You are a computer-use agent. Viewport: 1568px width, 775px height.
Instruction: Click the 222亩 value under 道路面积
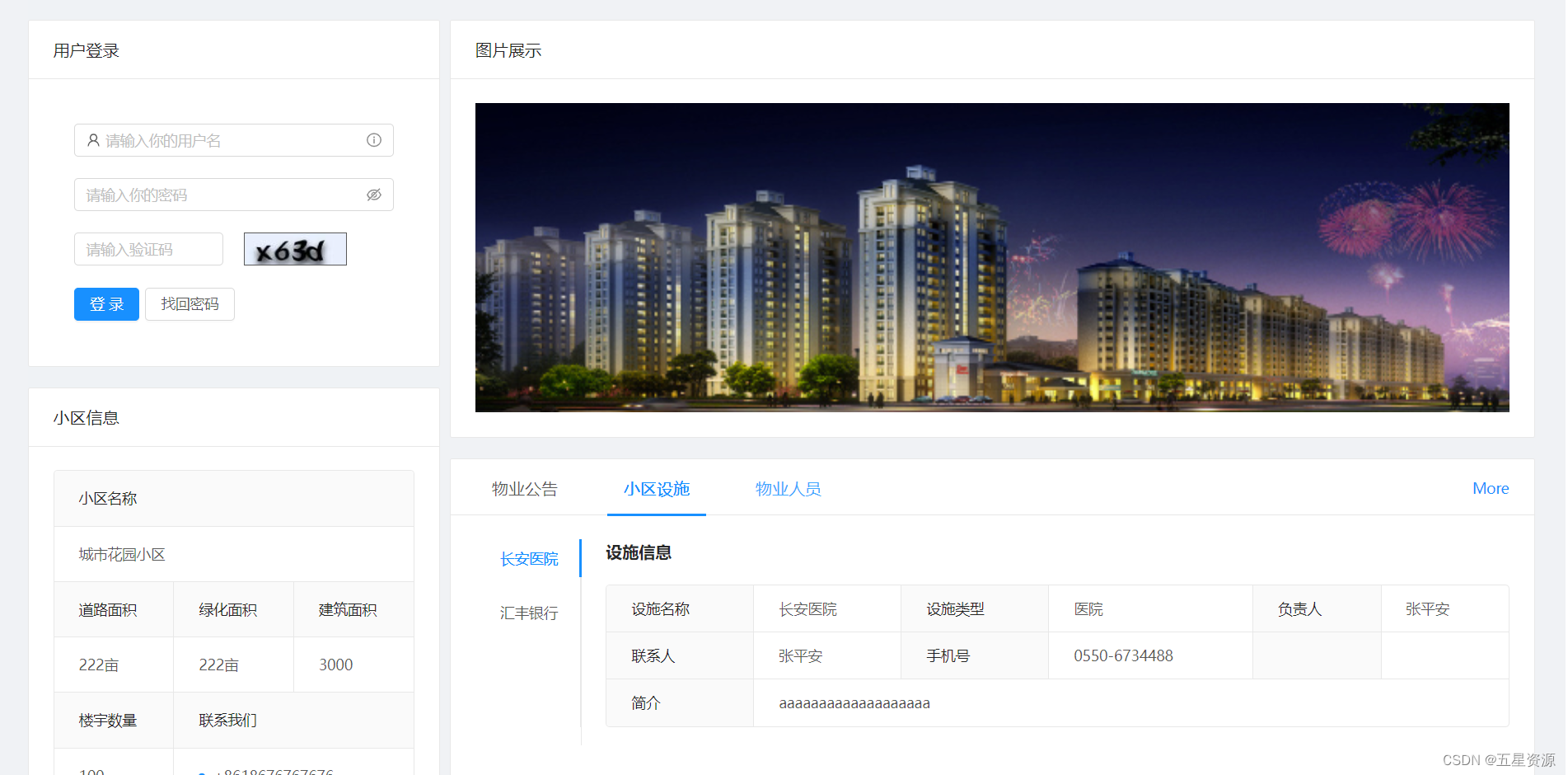99,665
